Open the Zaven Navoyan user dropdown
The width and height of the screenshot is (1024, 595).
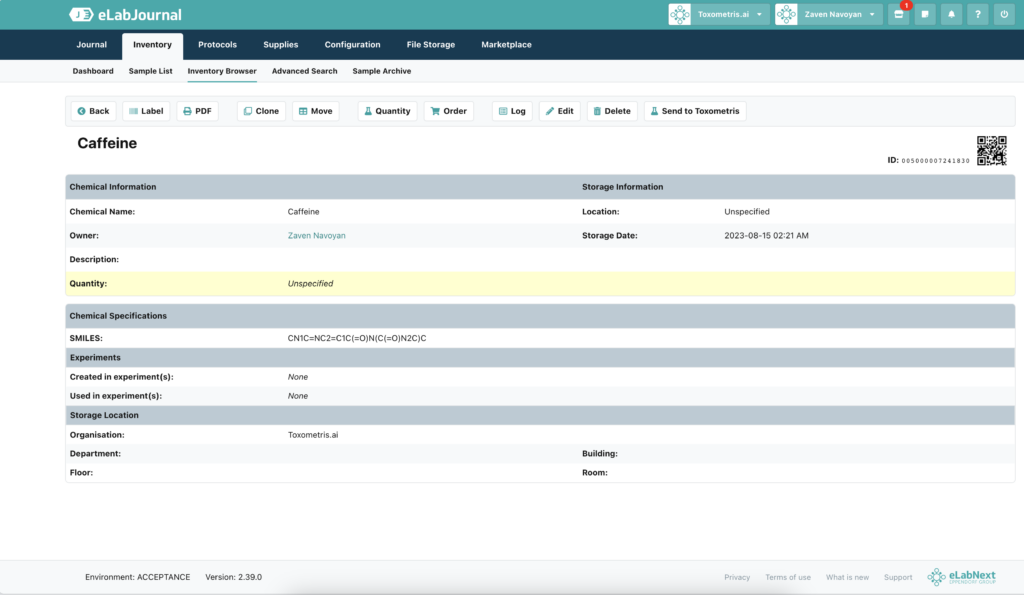point(829,14)
